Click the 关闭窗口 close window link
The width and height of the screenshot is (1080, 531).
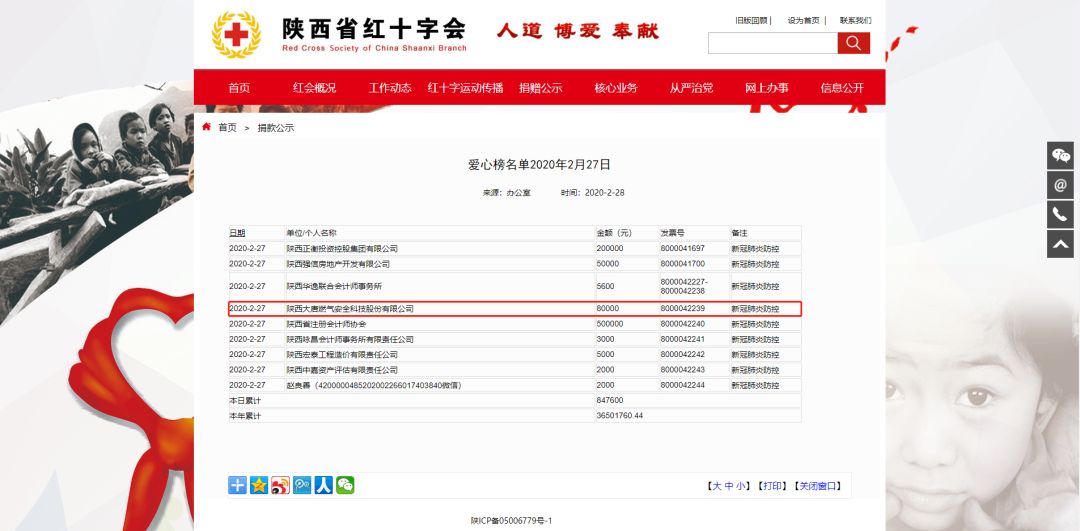click(x=818, y=486)
